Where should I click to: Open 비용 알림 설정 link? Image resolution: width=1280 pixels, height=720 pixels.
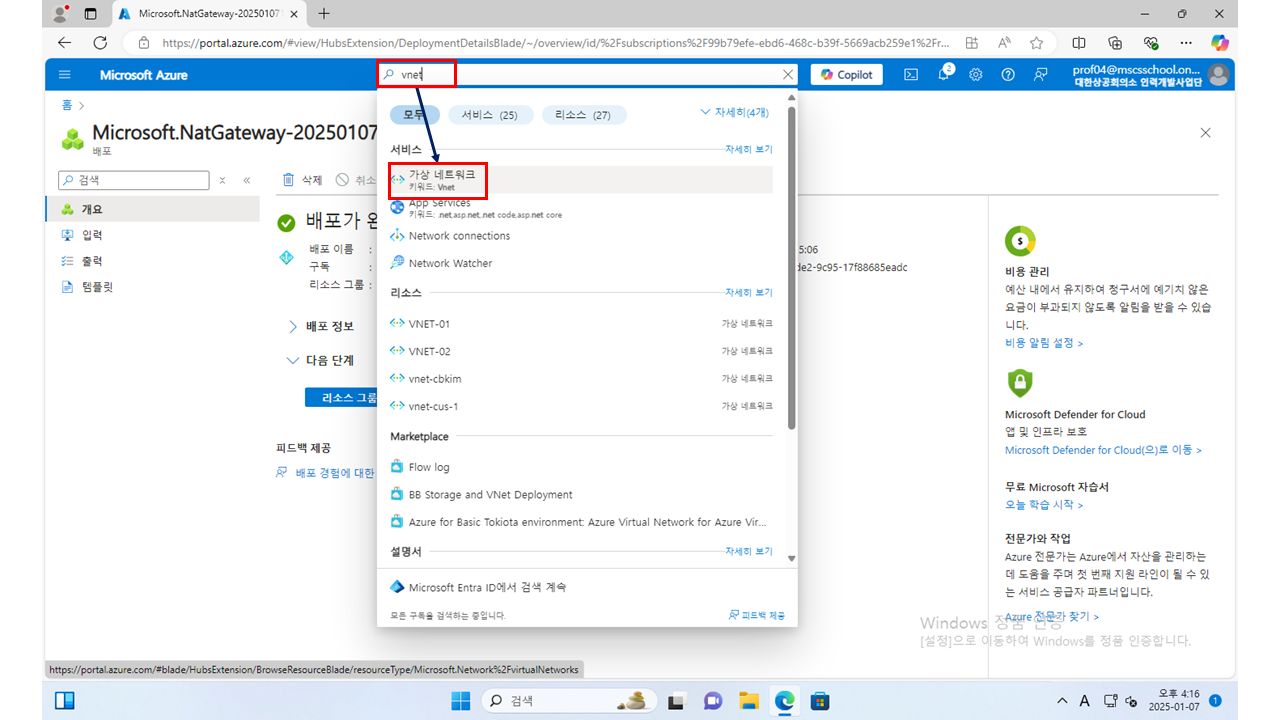point(1044,343)
